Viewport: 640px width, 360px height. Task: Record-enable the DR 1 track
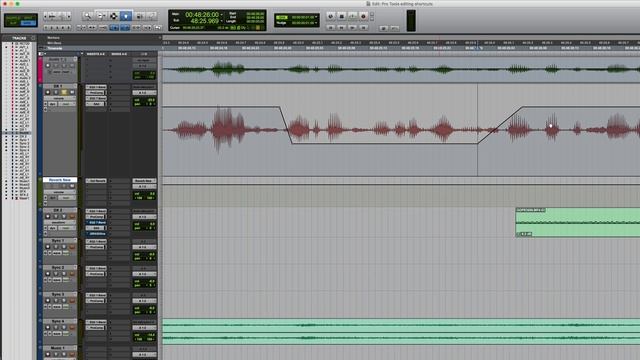tap(48, 92)
